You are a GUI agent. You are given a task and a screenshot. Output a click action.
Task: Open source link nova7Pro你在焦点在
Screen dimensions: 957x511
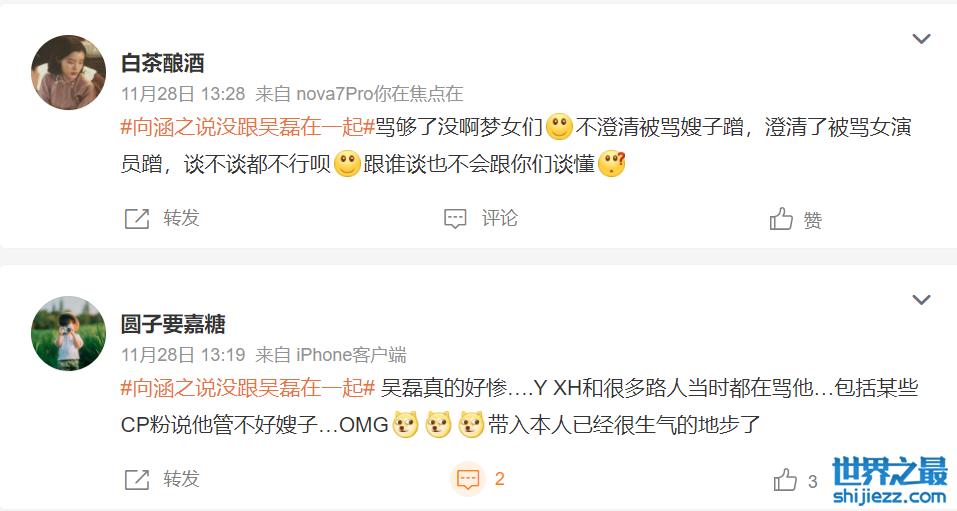(x=380, y=93)
